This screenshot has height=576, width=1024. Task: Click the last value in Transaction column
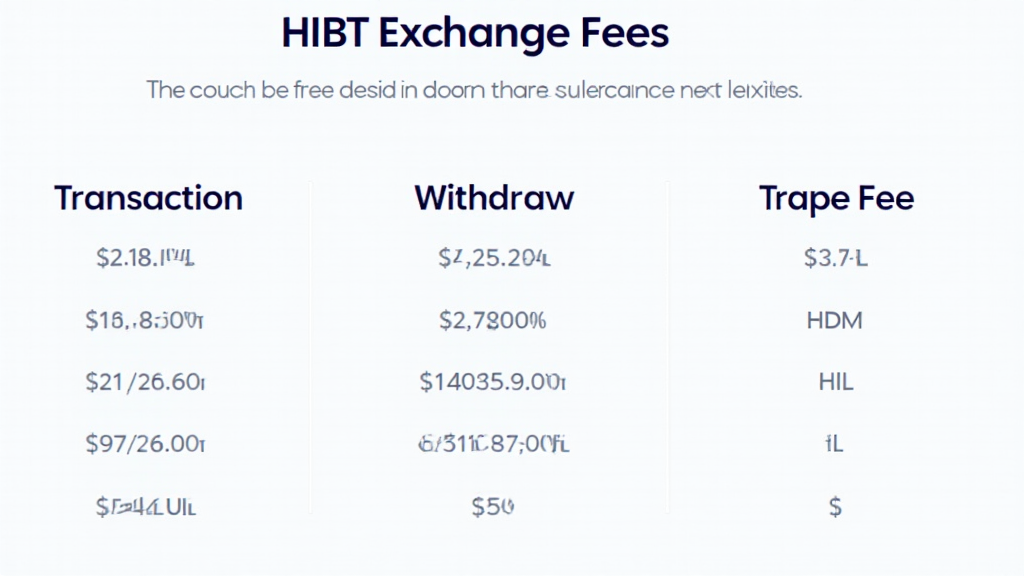pyautogui.click(x=146, y=506)
